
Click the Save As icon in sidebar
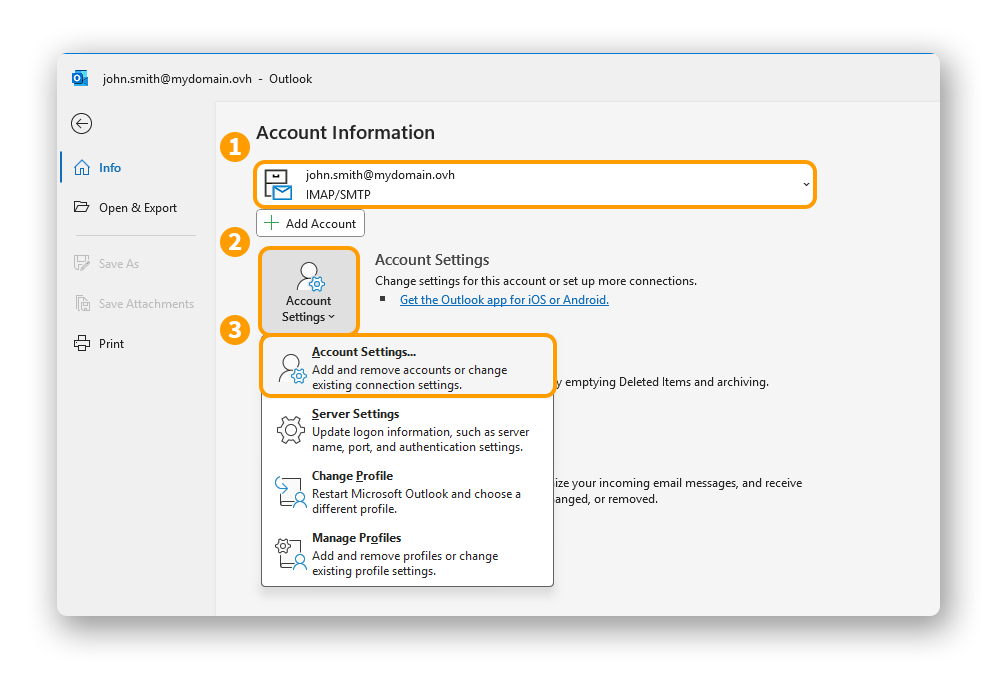point(82,264)
